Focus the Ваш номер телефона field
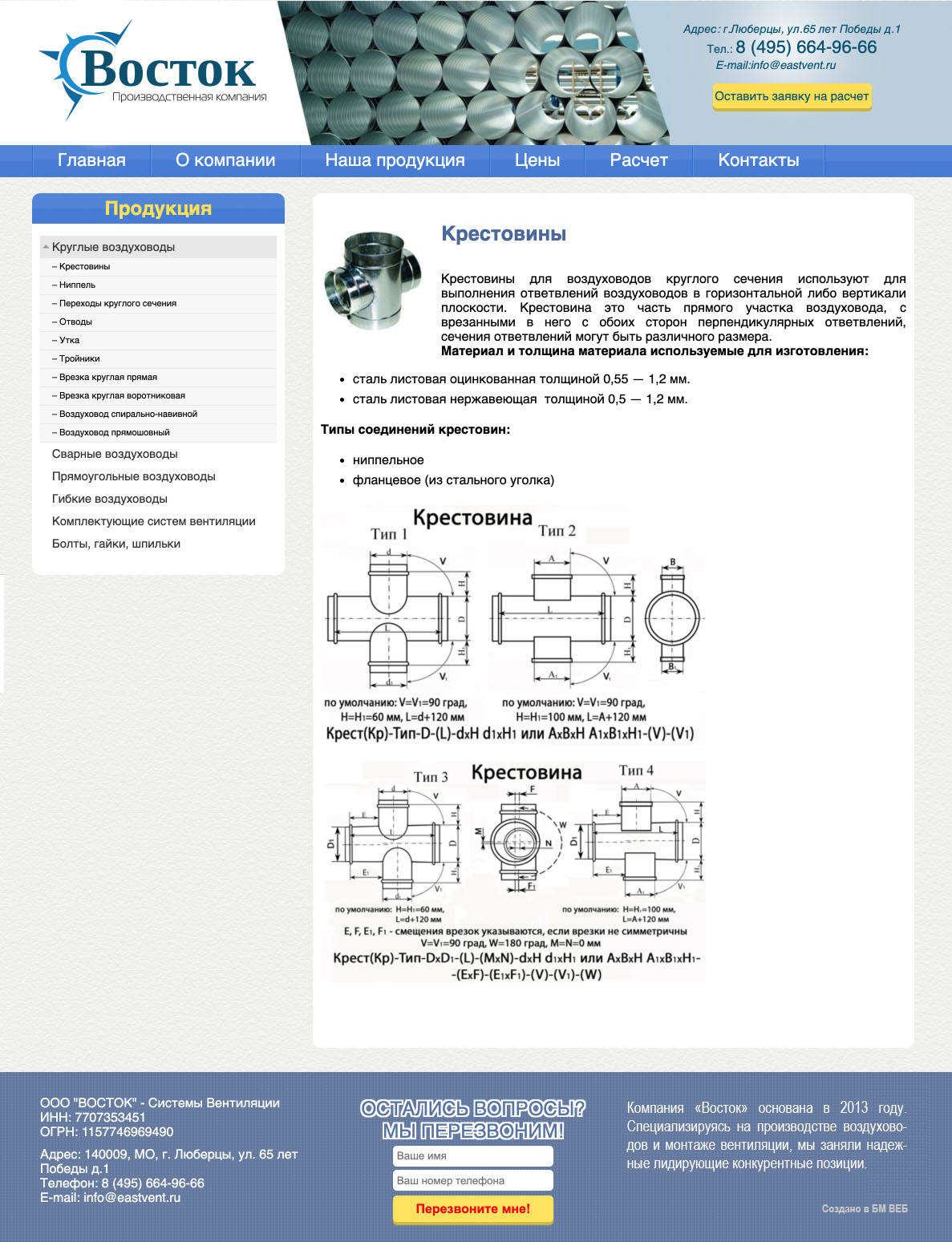 (x=473, y=1180)
